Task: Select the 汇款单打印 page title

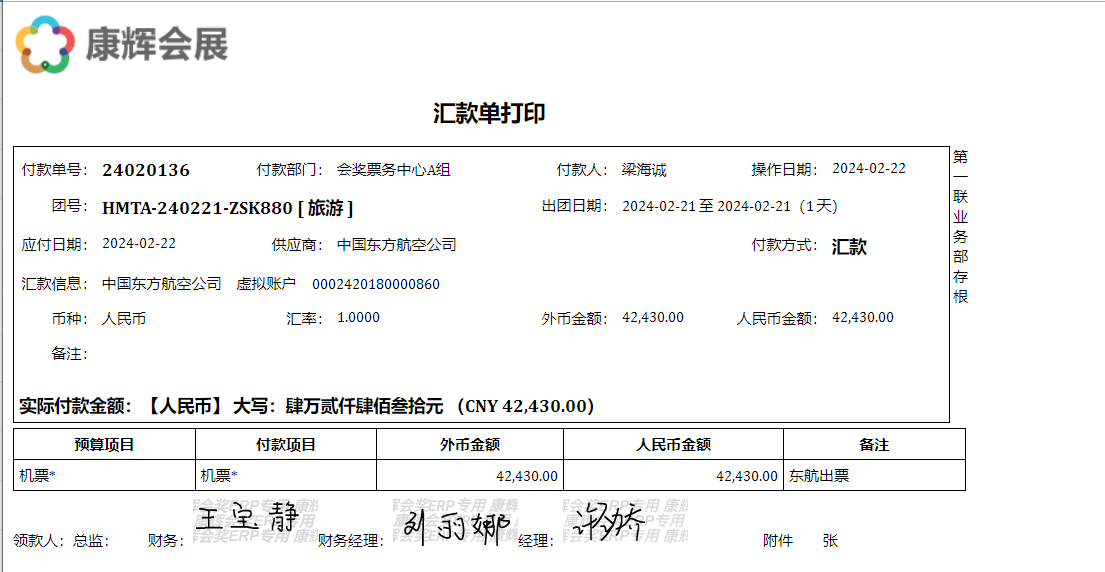Action: (x=489, y=113)
